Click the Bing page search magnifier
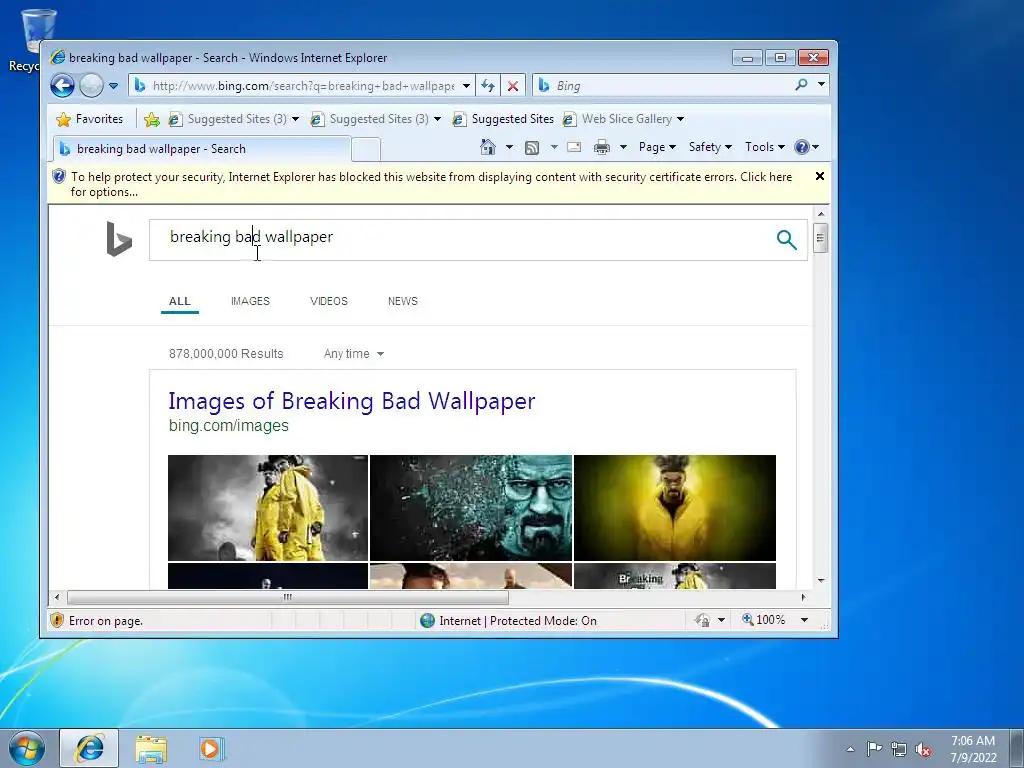Screen dimensions: 1024x768 pyautogui.click(x=786, y=240)
